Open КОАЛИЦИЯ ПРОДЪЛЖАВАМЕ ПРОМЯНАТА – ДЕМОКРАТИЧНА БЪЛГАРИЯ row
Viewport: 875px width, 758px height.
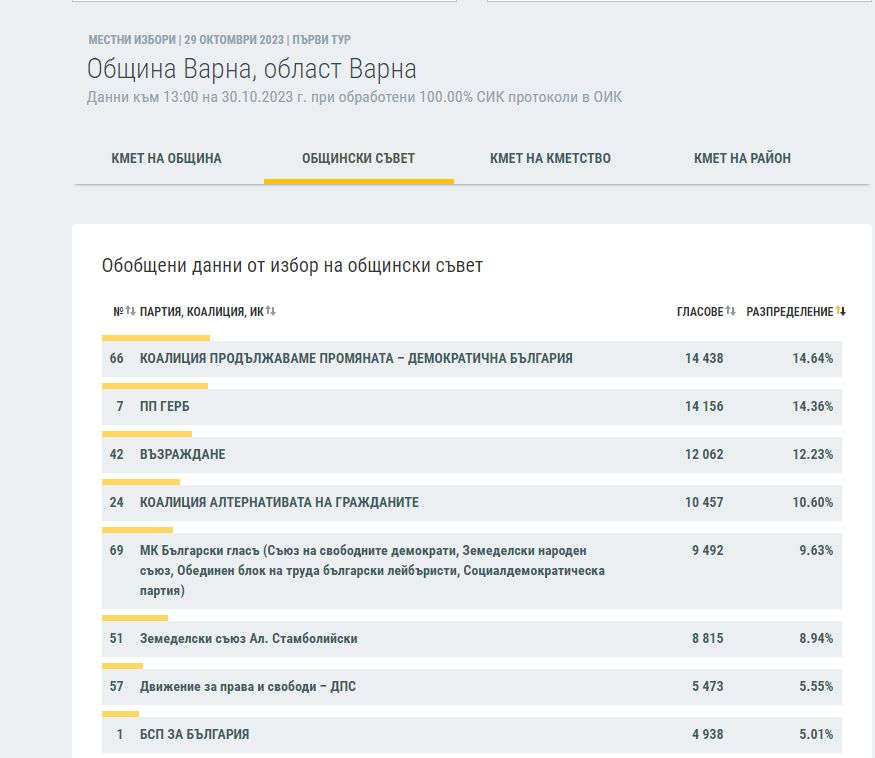pos(472,358)
